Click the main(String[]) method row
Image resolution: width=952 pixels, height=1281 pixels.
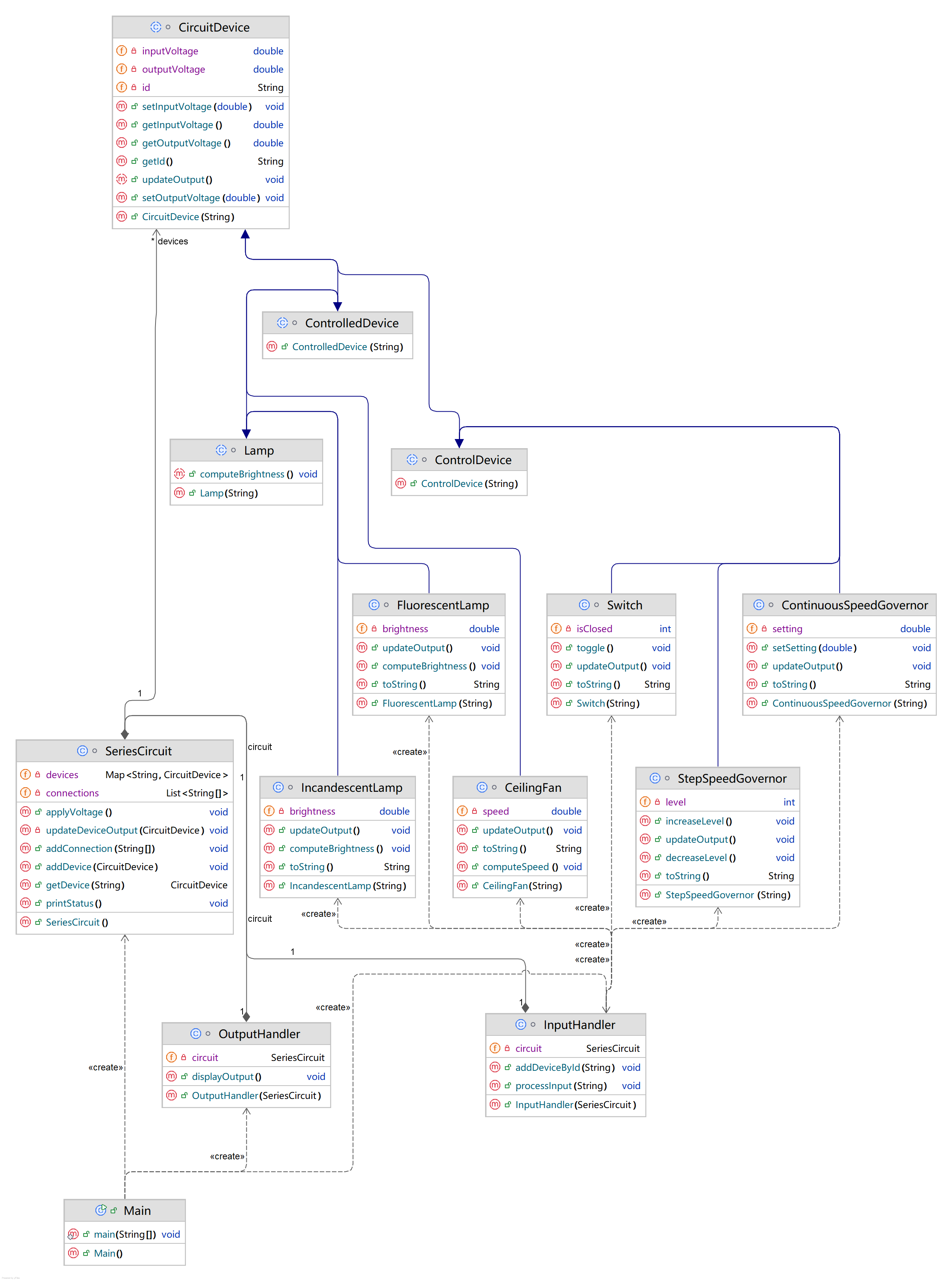pos(124,1234)
